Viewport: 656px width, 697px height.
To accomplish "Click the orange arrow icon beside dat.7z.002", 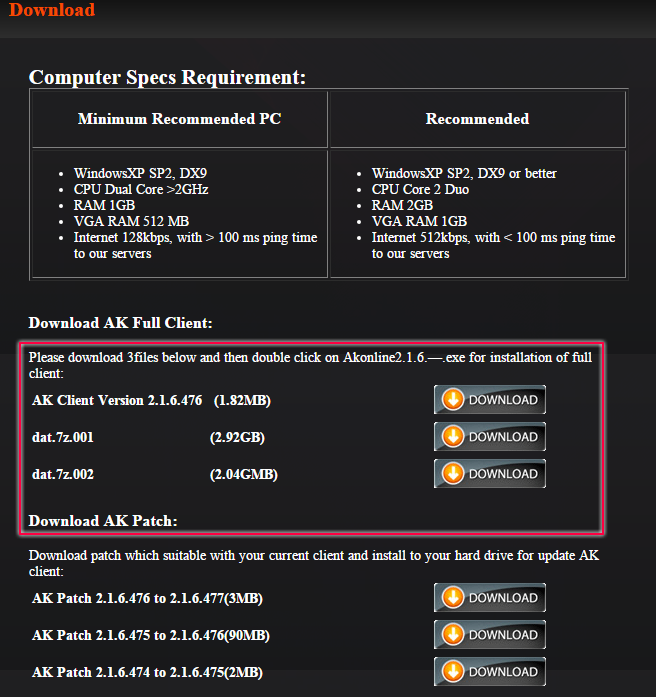I will 453,474.
